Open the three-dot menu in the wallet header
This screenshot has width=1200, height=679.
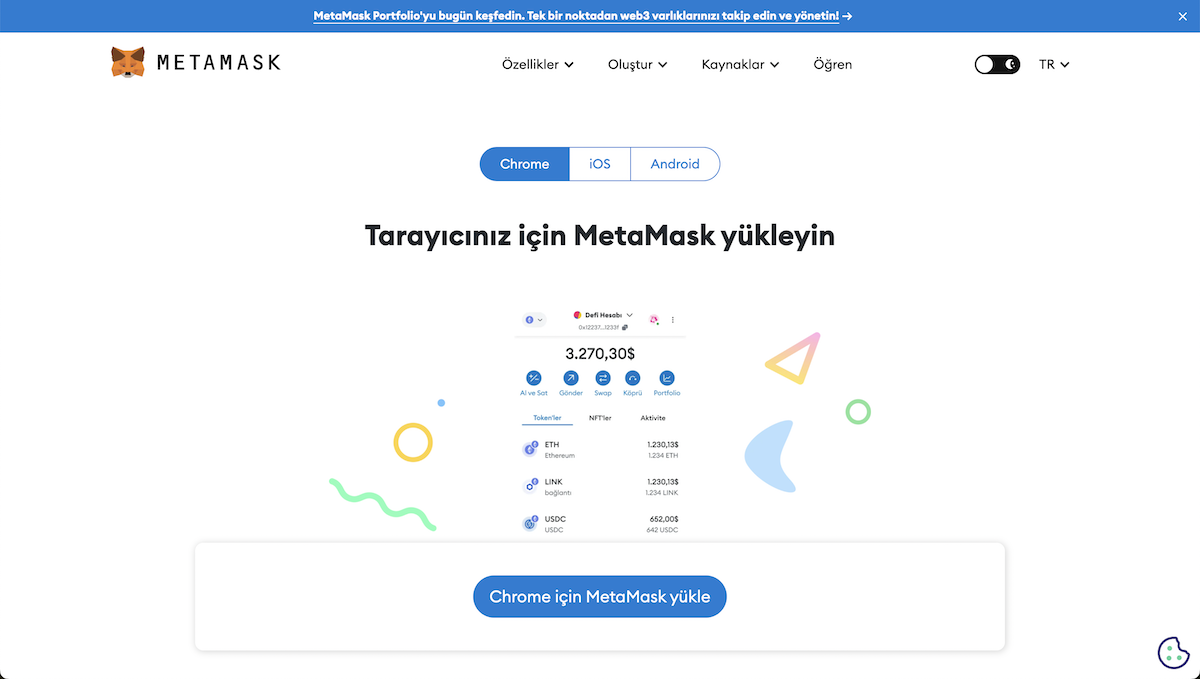pos(673,319)
